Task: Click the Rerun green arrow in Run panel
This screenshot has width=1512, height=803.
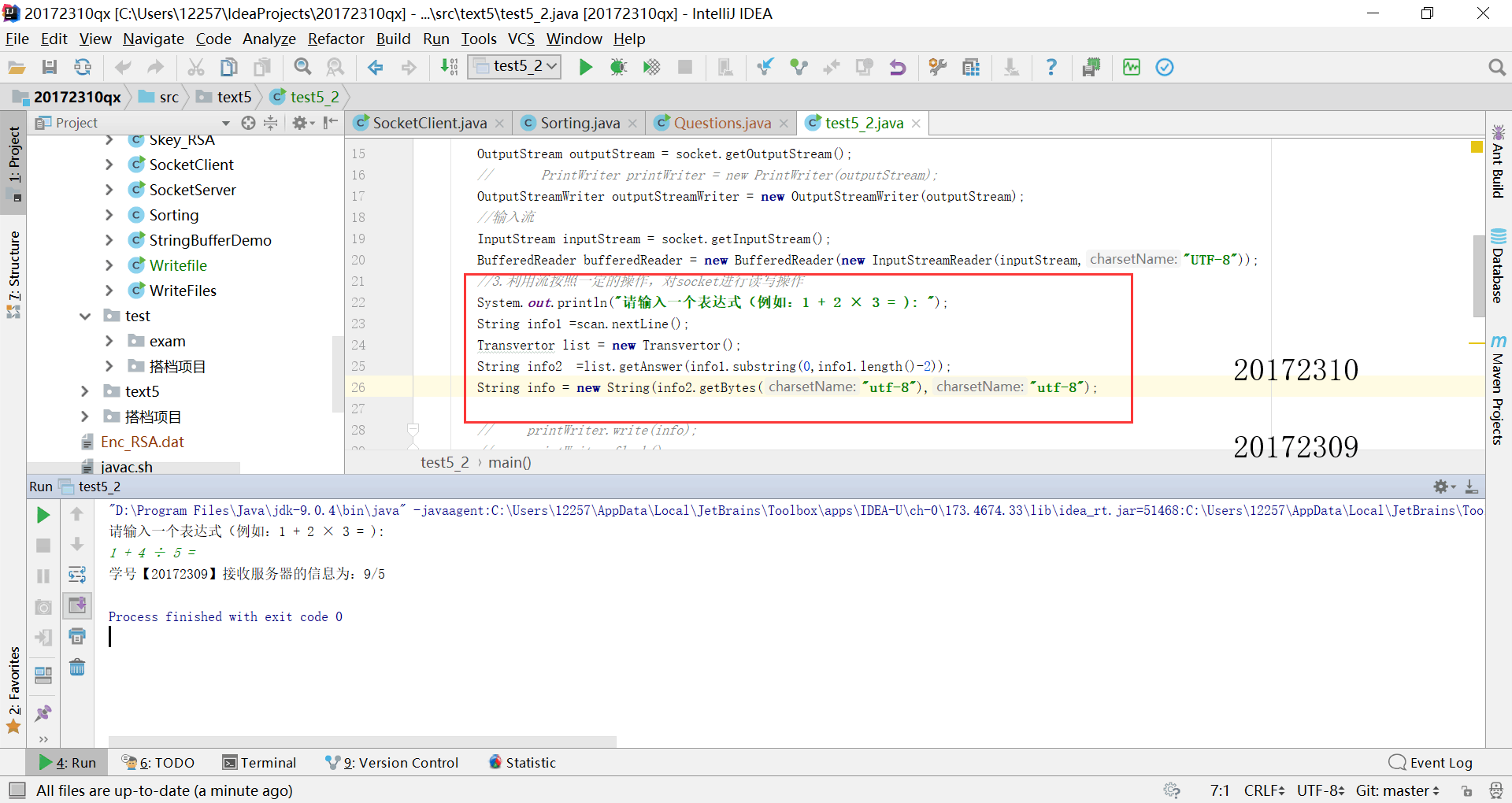Action: click(x=44, y=515)
